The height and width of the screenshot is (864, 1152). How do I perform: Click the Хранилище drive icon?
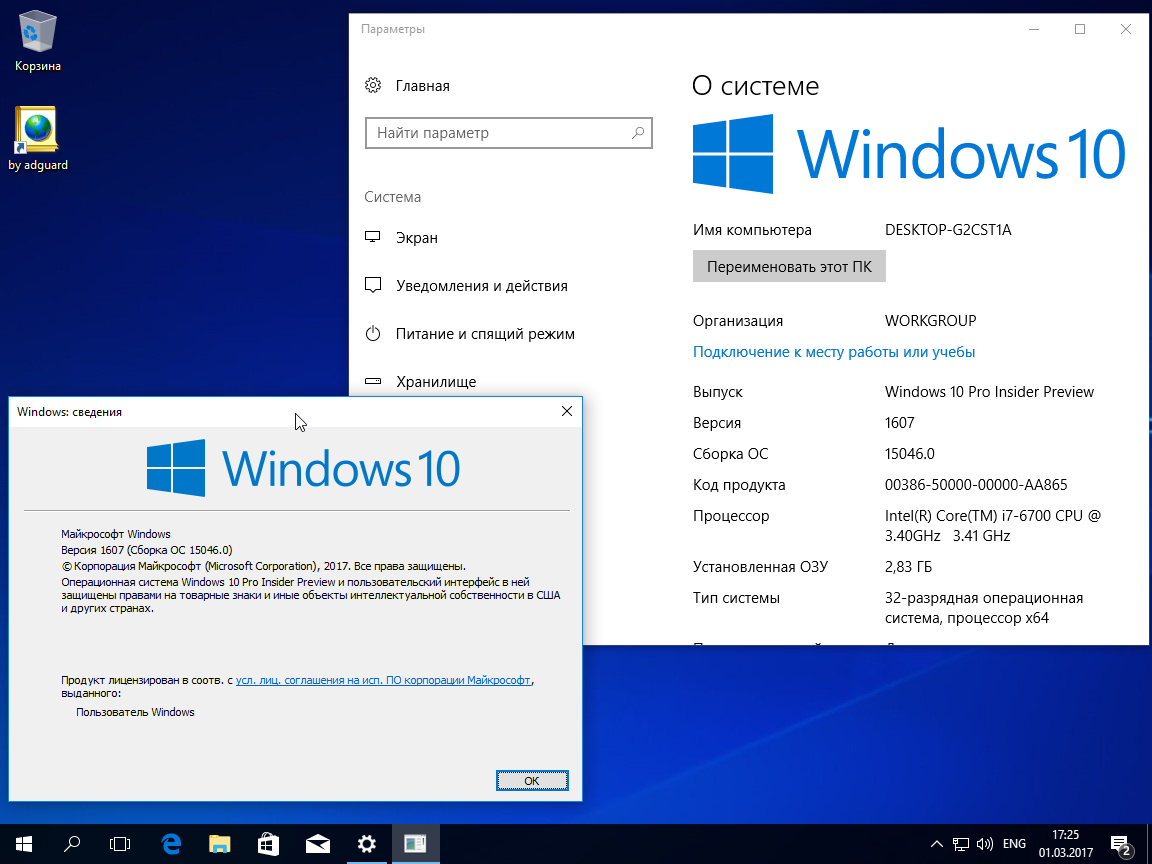tap(373, 381)
